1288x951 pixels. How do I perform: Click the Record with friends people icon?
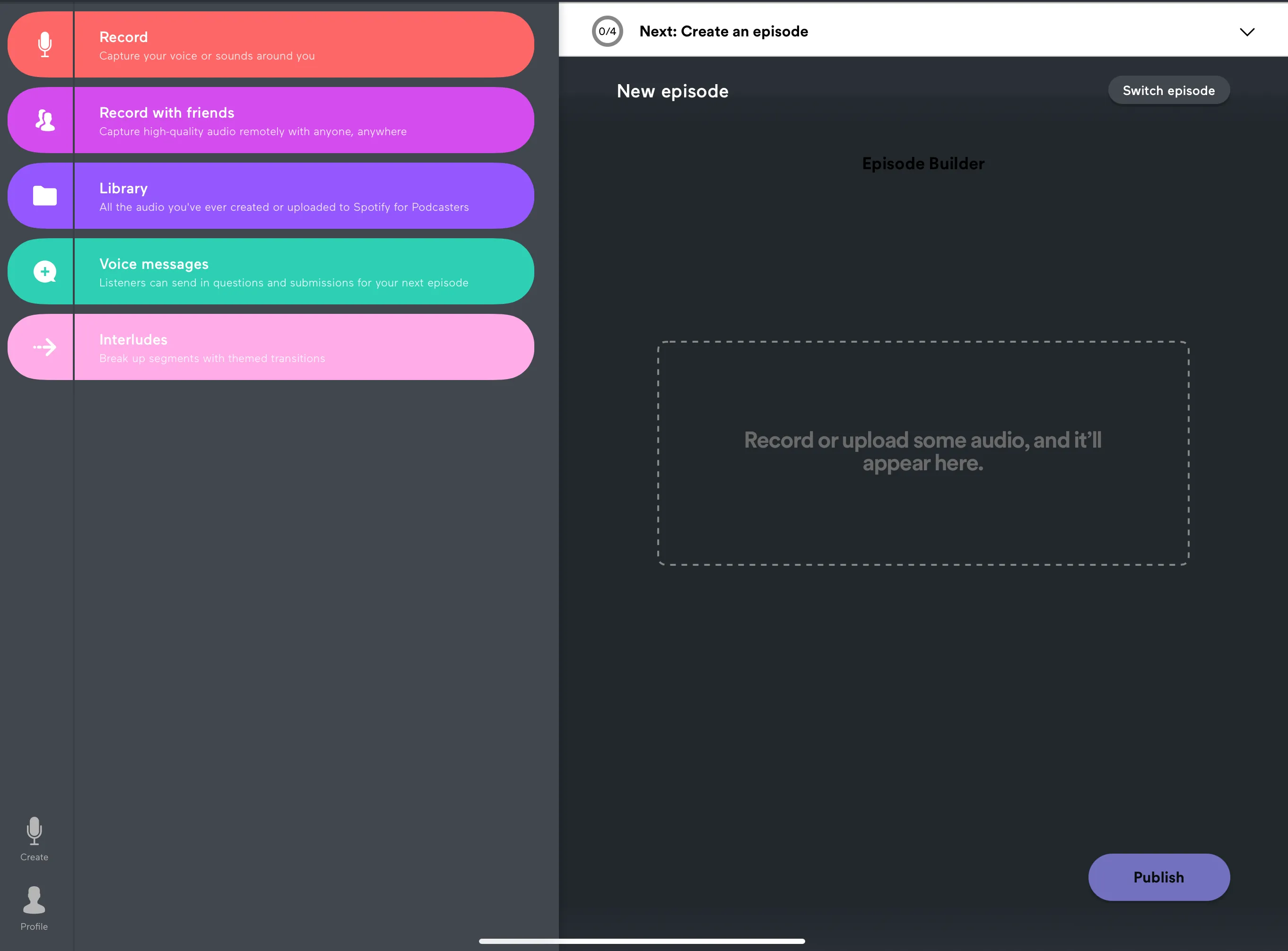click(44, 121)
